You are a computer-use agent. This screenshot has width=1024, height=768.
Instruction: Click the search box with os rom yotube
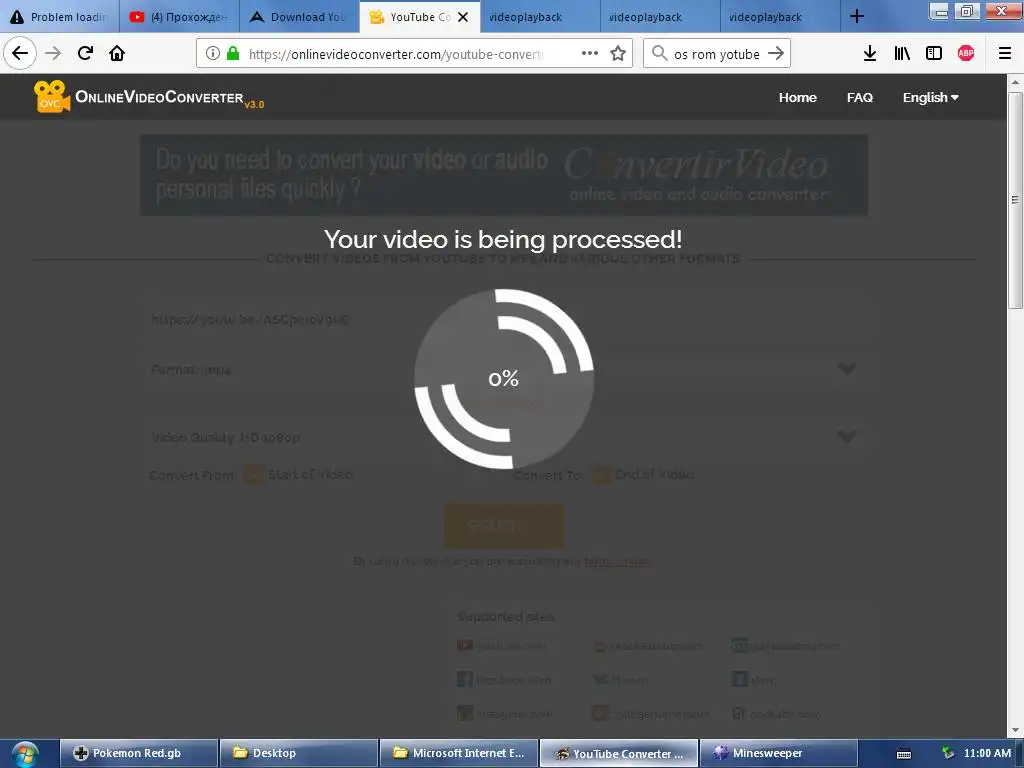[717, 54]
